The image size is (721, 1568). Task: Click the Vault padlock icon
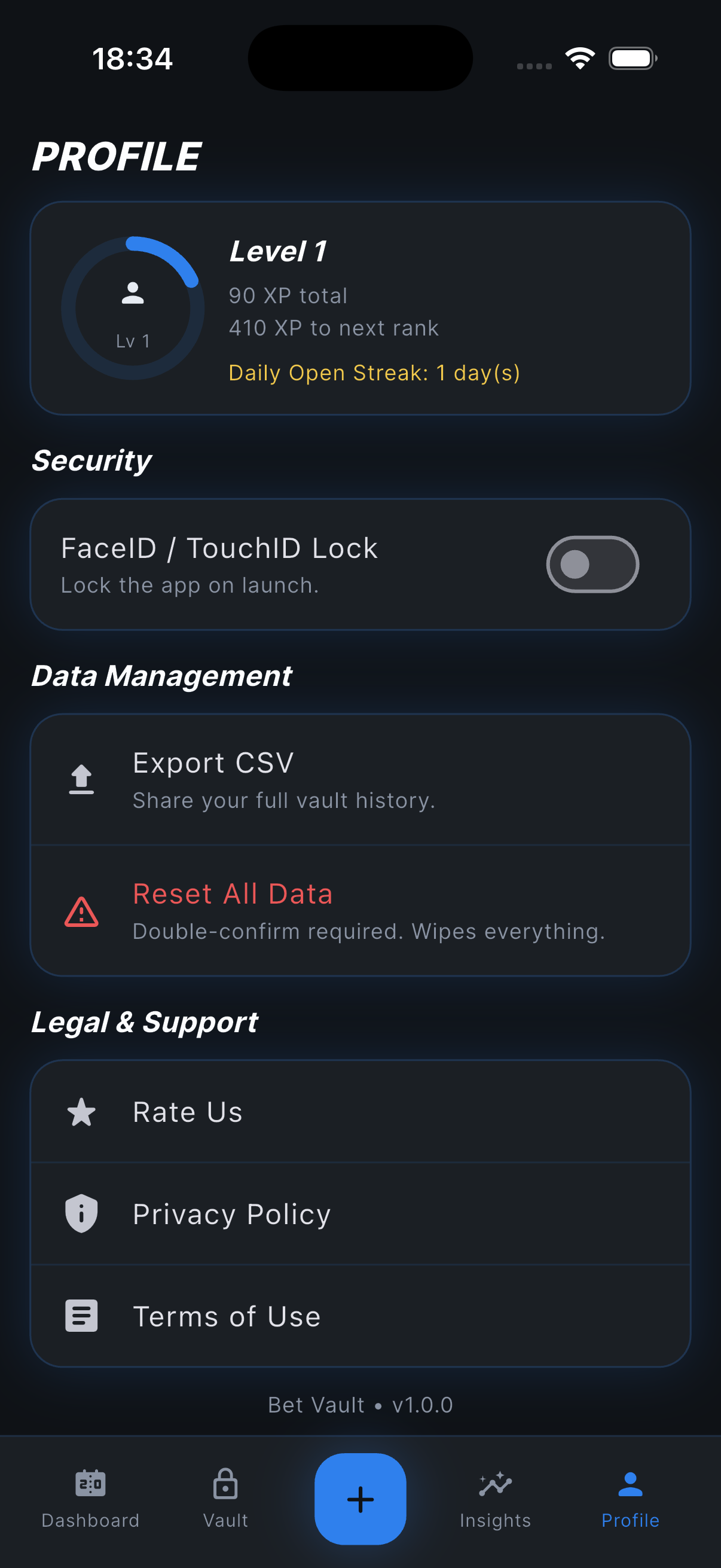coord(225,1484)
